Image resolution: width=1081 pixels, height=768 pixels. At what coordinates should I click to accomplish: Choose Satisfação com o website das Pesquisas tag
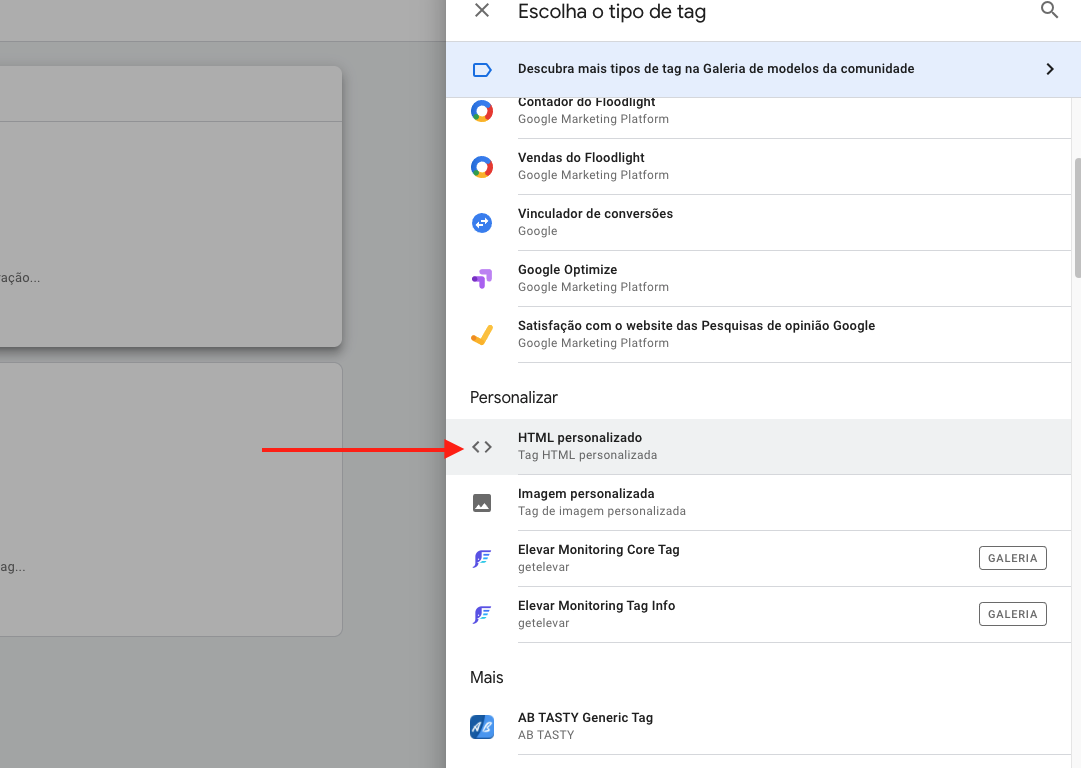[x=758, y=334]
